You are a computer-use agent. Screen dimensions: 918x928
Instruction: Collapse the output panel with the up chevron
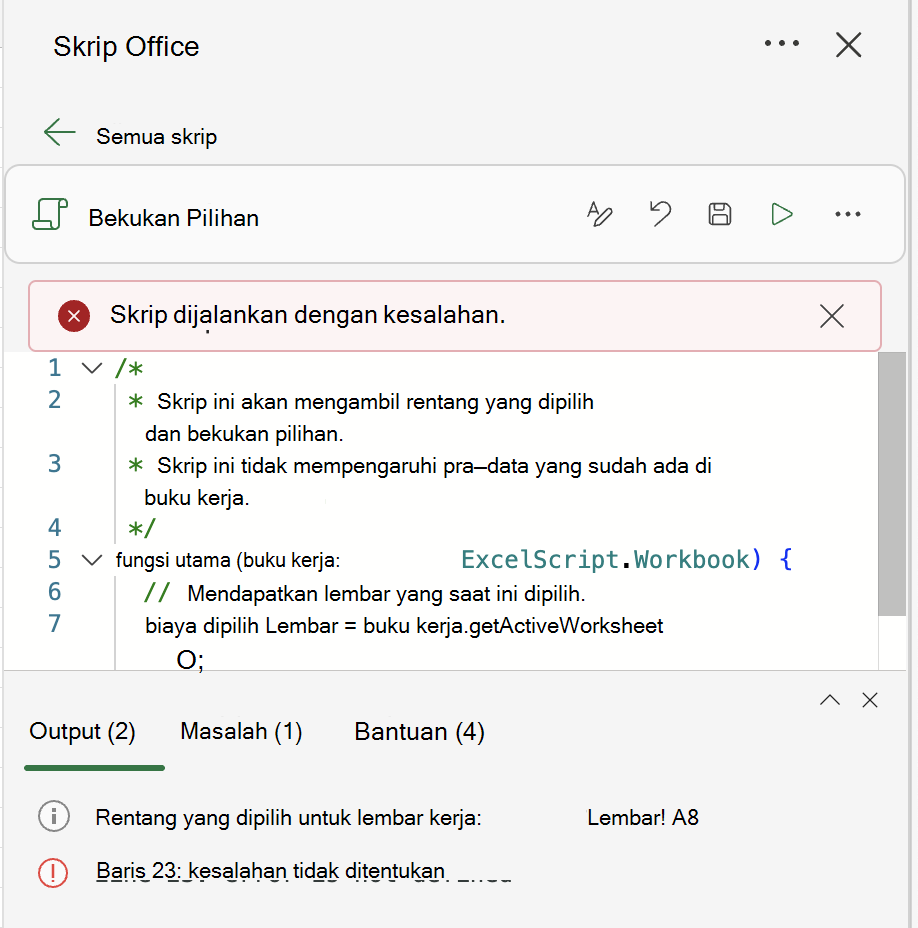pyautogui.click(x=830, y=700)
